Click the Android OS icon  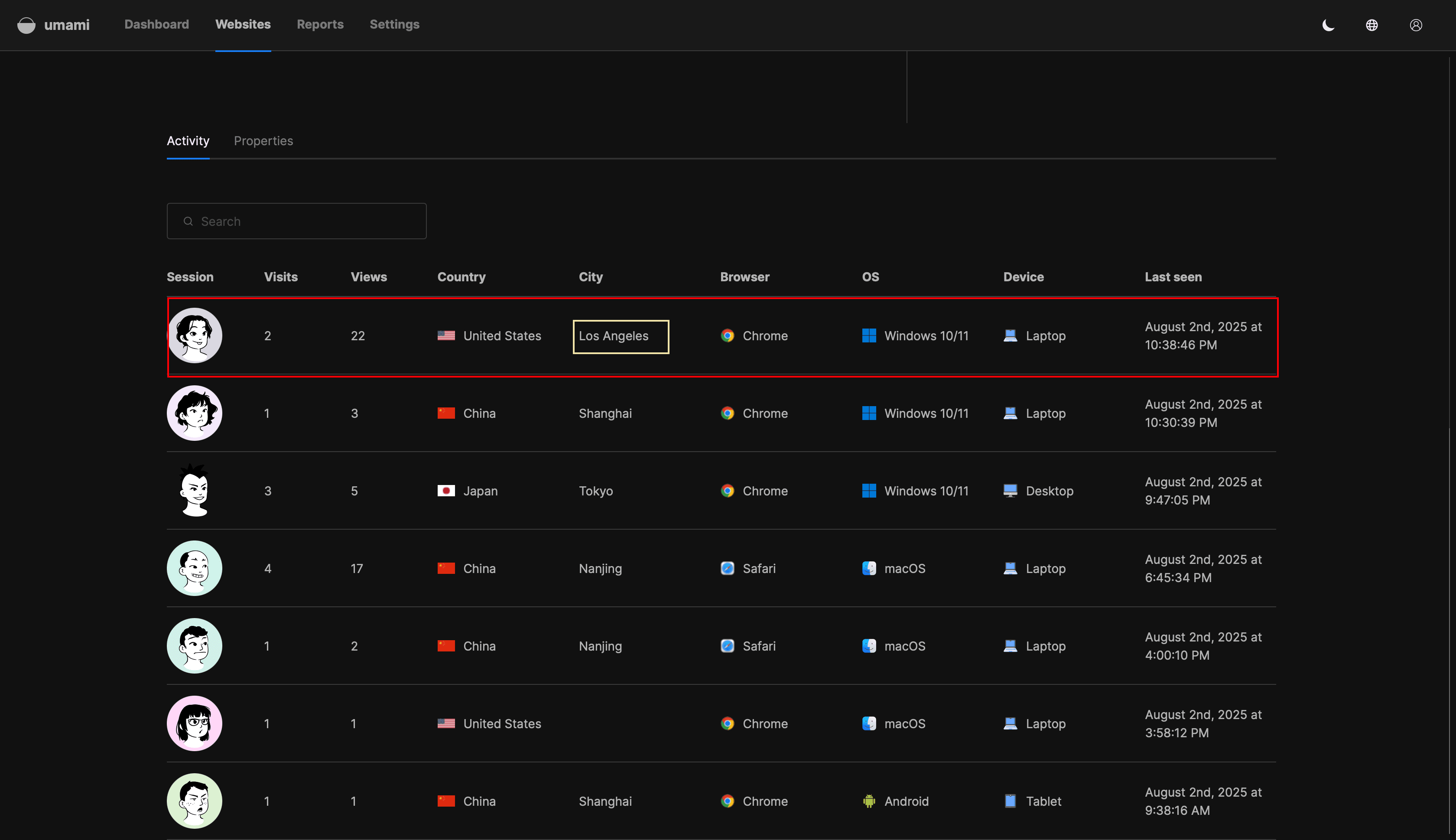(x=868, y=801)
